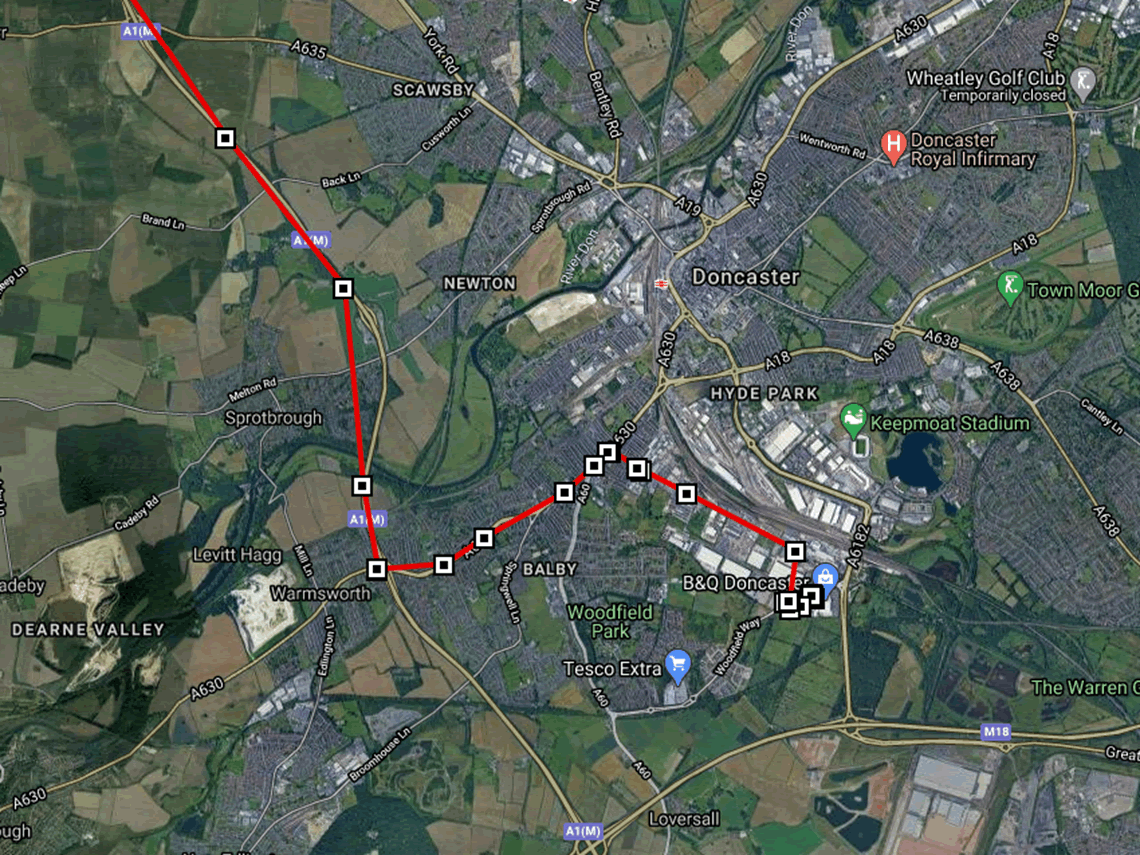The width and height of the screenshot is (1140, 855).
Task: Click the Sprotbrough place label
Action: (x=273, y=418)
